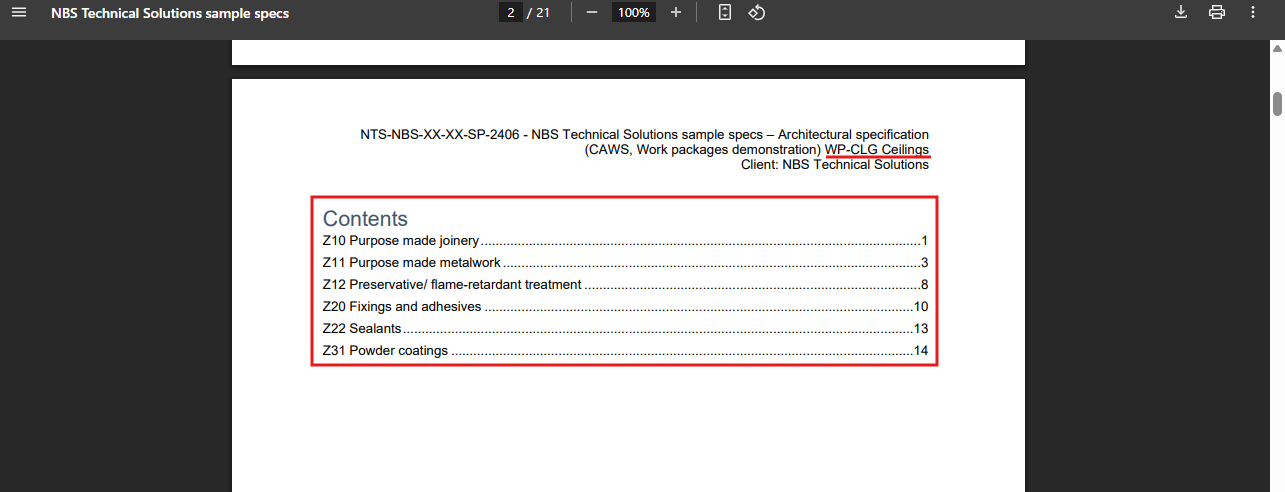Image resolution: width=1285 pixels, height=492 pixels.
Task: Click page number 10 for Fixings and adhesives
Action: coord(921,307)
